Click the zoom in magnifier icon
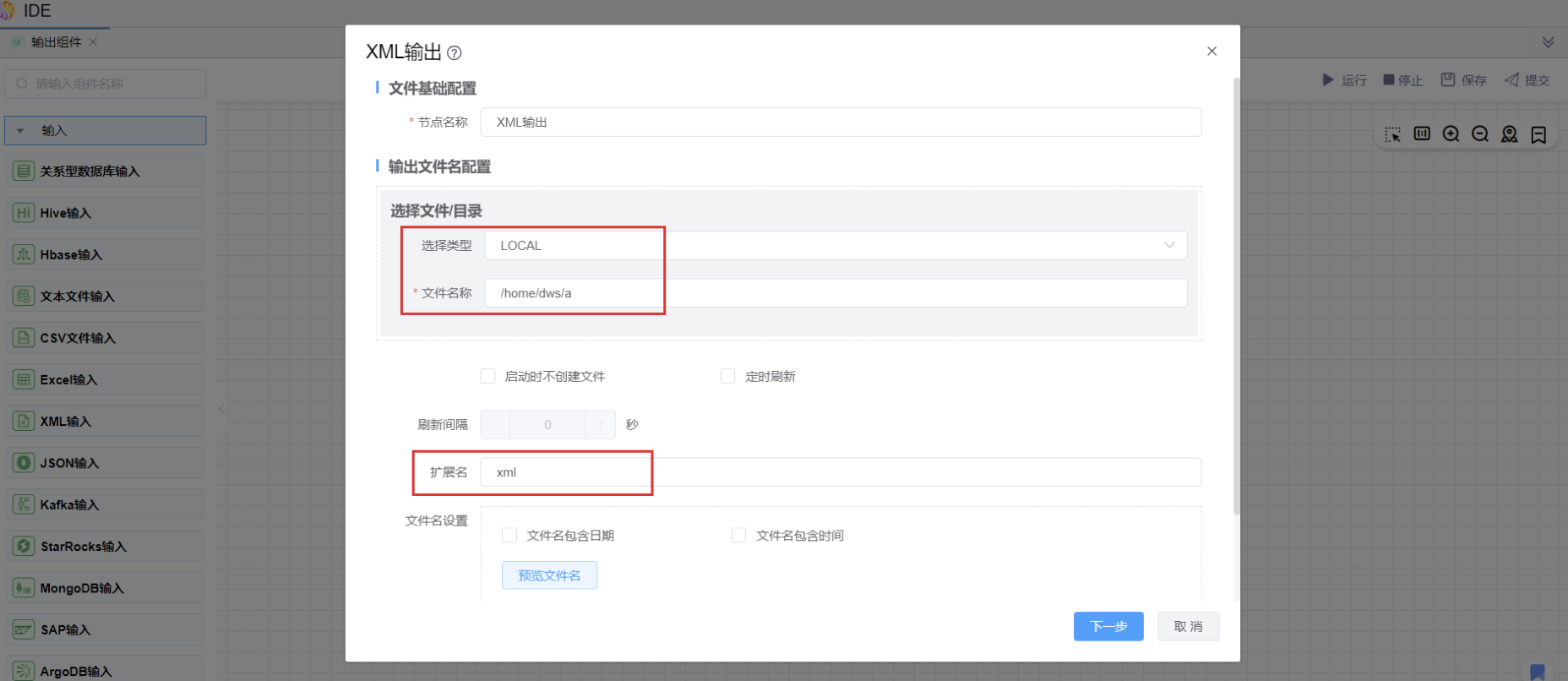The height and width of the screenshot is (681, 1568). click(1451, 134)
